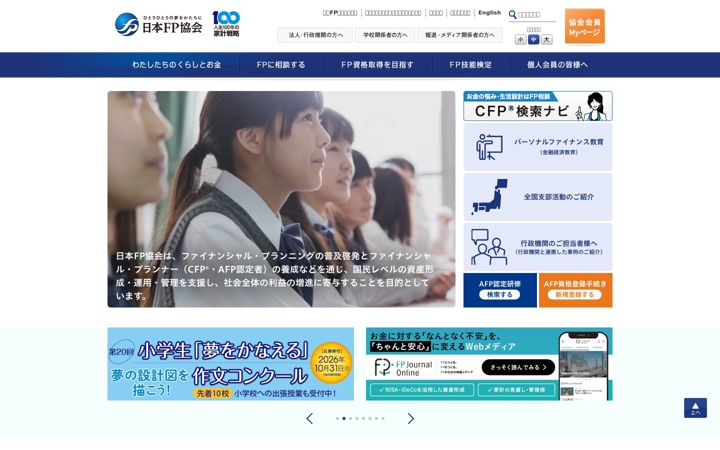This screenshot has width=720, height=450.
Task: Click the Japan map icon for 全国支部活動
Action: click(489, 197)
